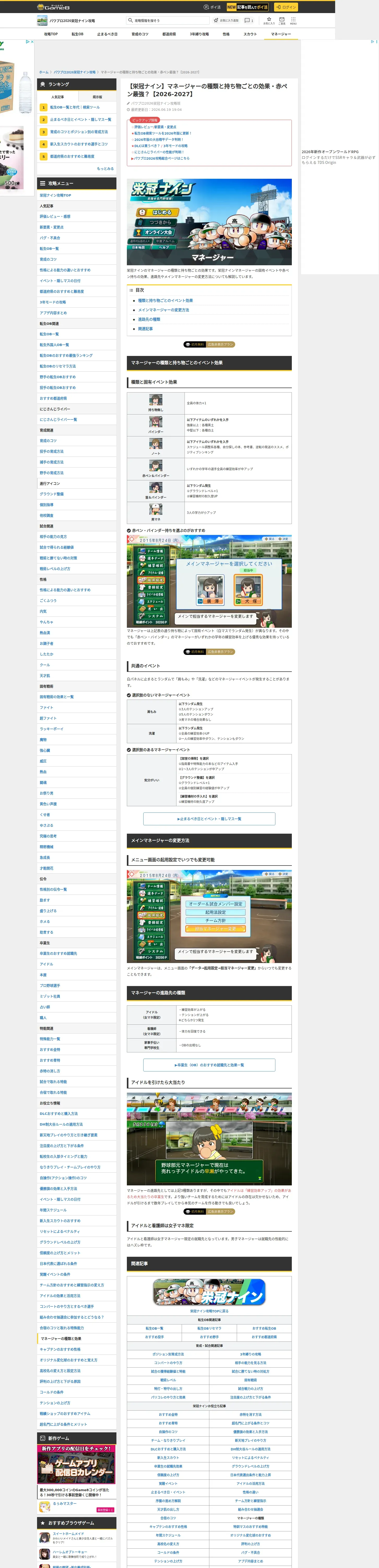Screen dimensions: 379x1568
Task: Click the 事前登録くじ pink badge
Action: (105, 1509)
